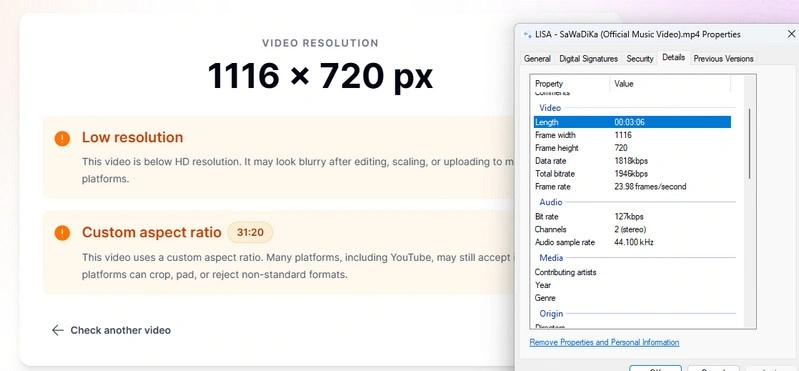This screenshot has width=799, height=371.
Task: Click the 1116 value of Frame width
Action: click(623, 135)
